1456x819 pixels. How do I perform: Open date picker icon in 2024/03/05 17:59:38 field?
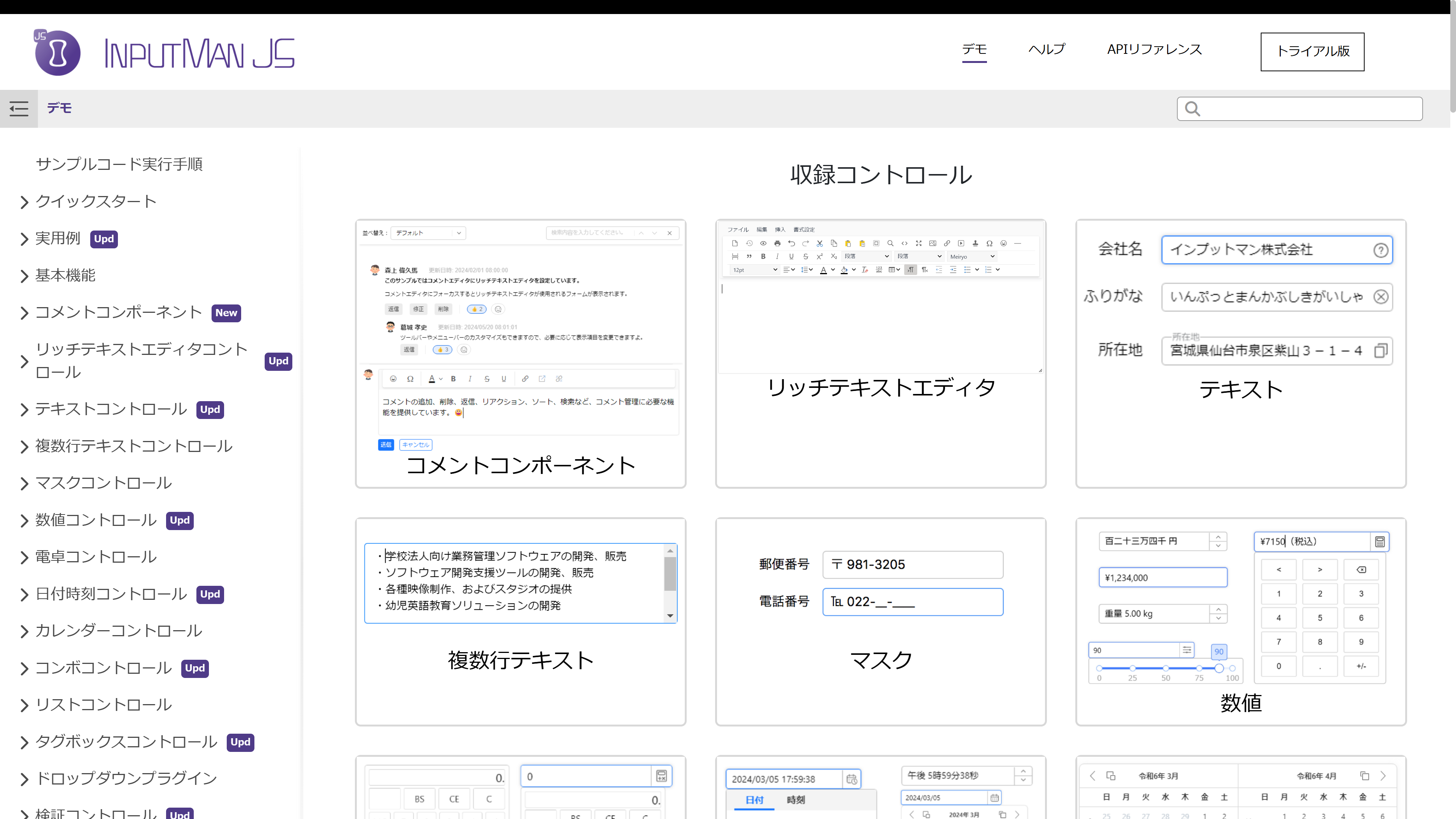coord(851,780)
